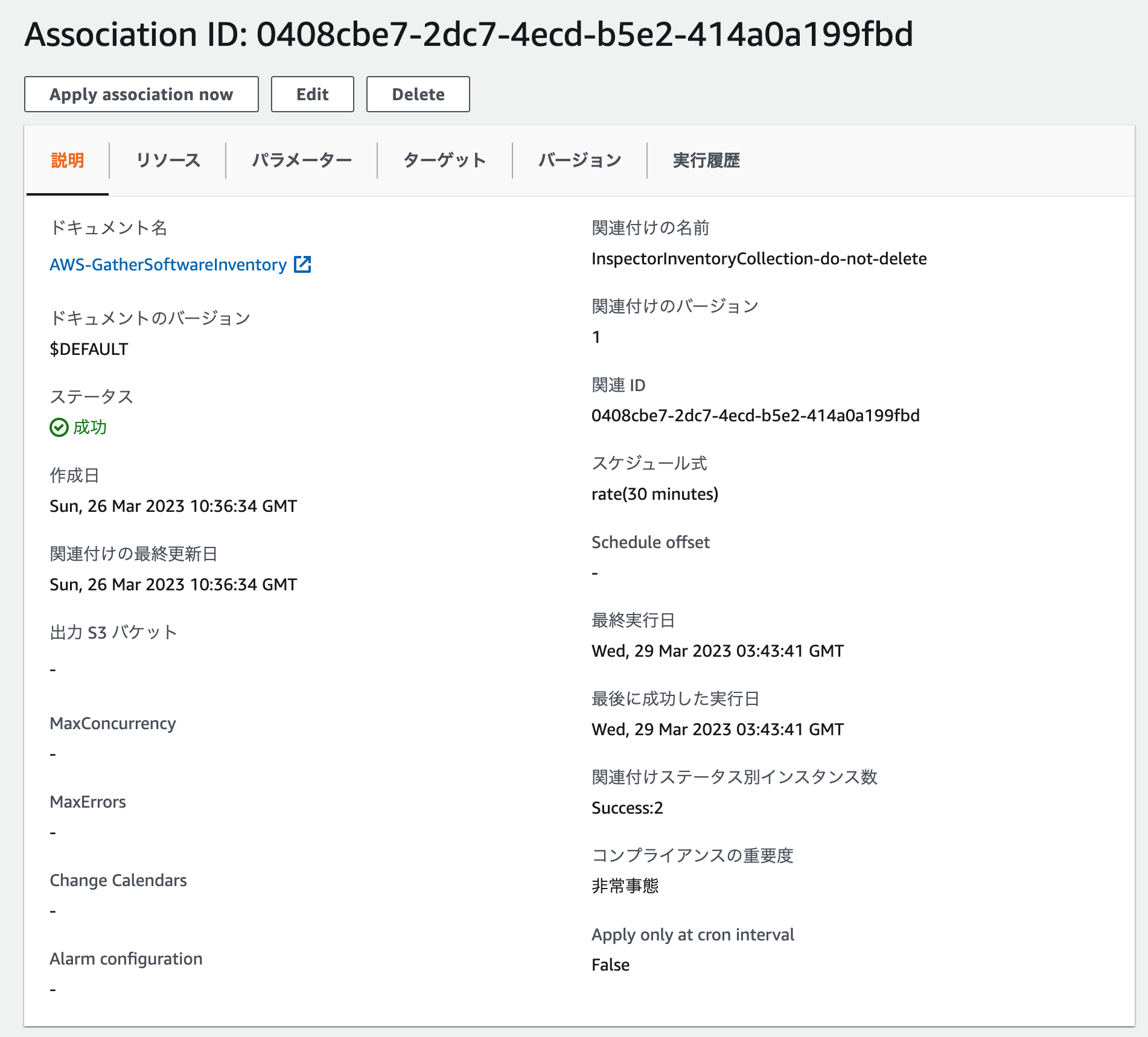This screenshot has width=1148, height=1037.
Task: Click the rate(30 minutes) schedule expression
Action: (x=655, y=494)
